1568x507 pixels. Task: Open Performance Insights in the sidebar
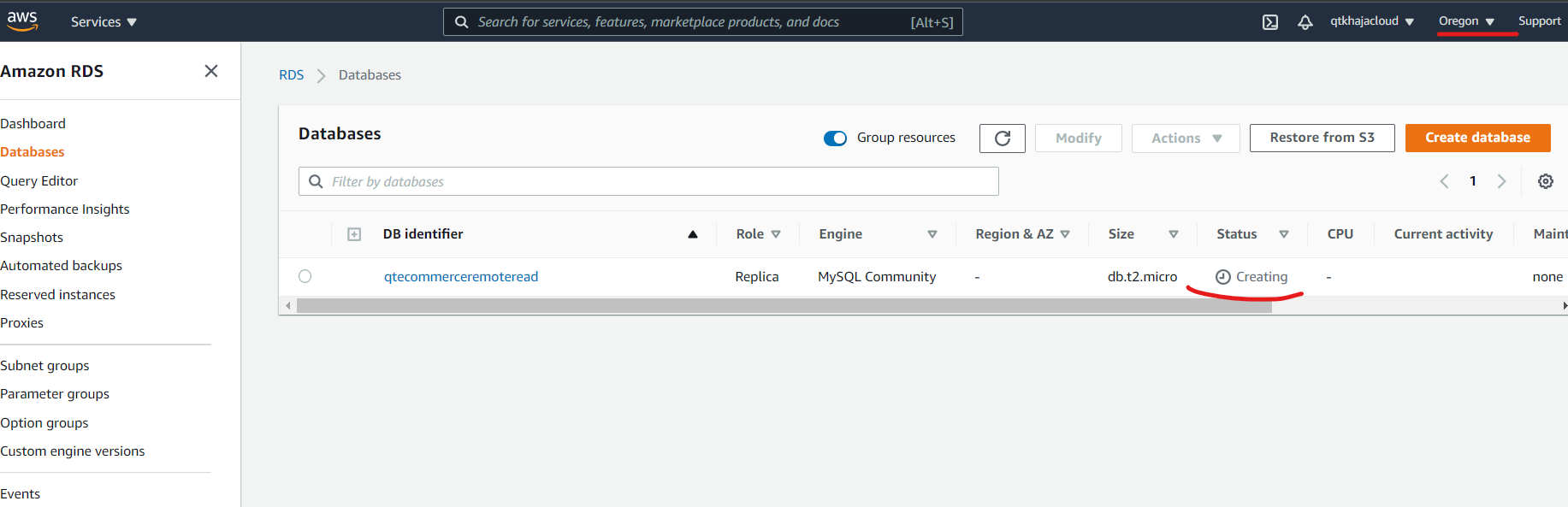tap(65, 209)
